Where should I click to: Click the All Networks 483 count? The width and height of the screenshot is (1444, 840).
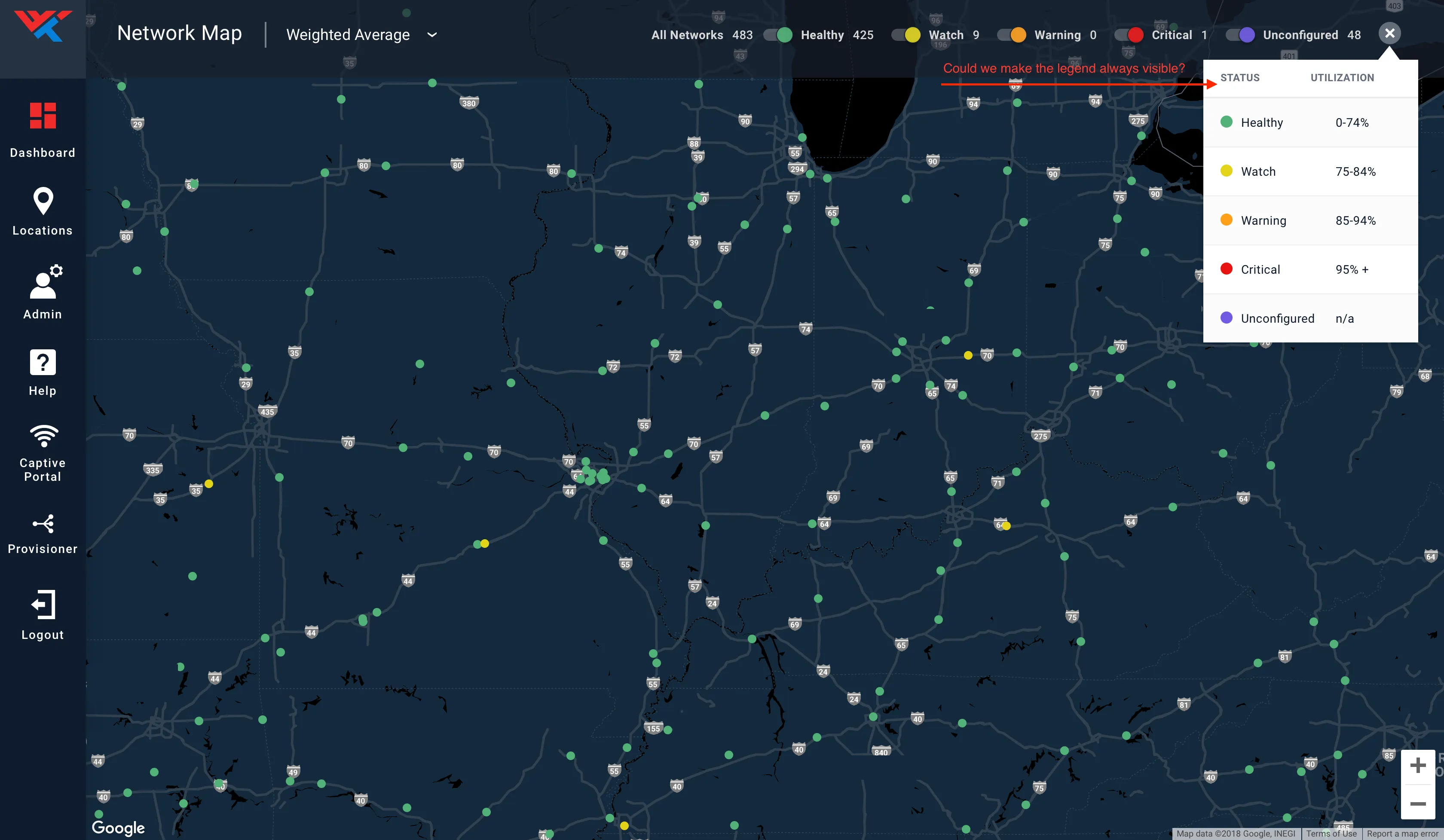pos(702,35)
